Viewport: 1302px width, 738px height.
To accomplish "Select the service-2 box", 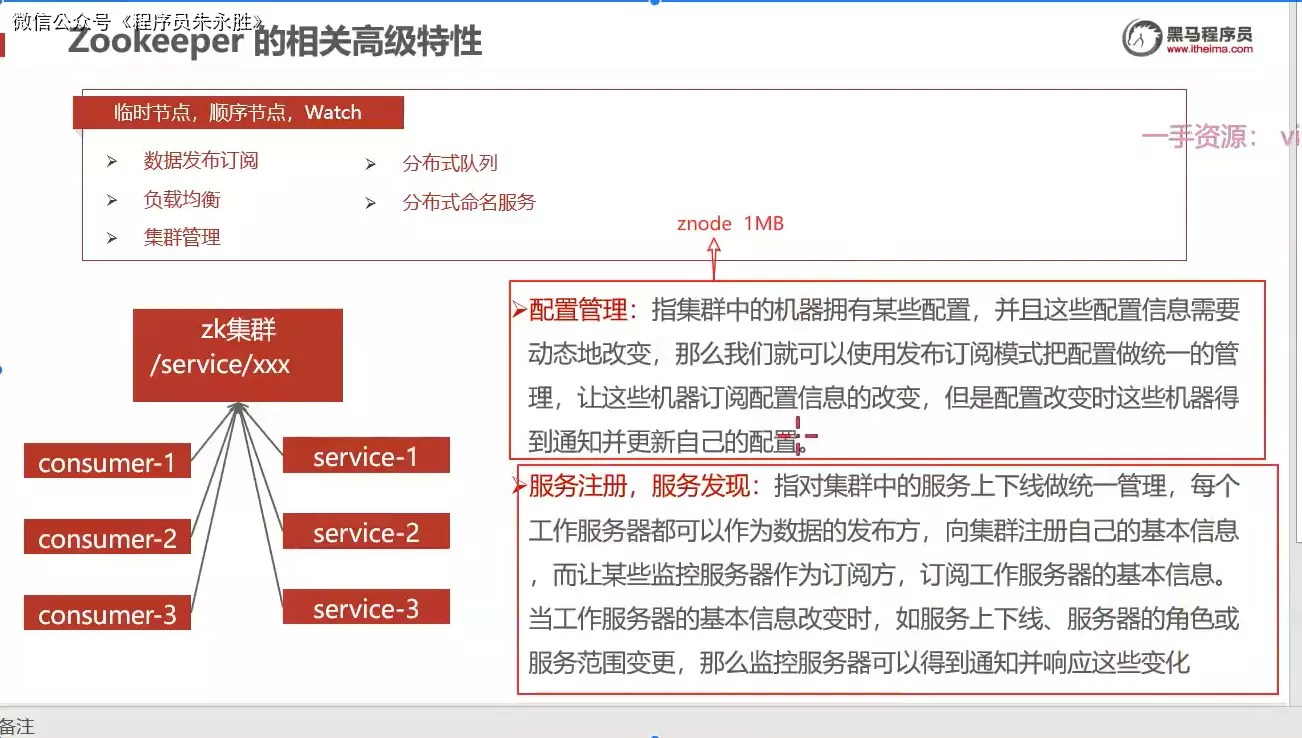I will 366,532.
